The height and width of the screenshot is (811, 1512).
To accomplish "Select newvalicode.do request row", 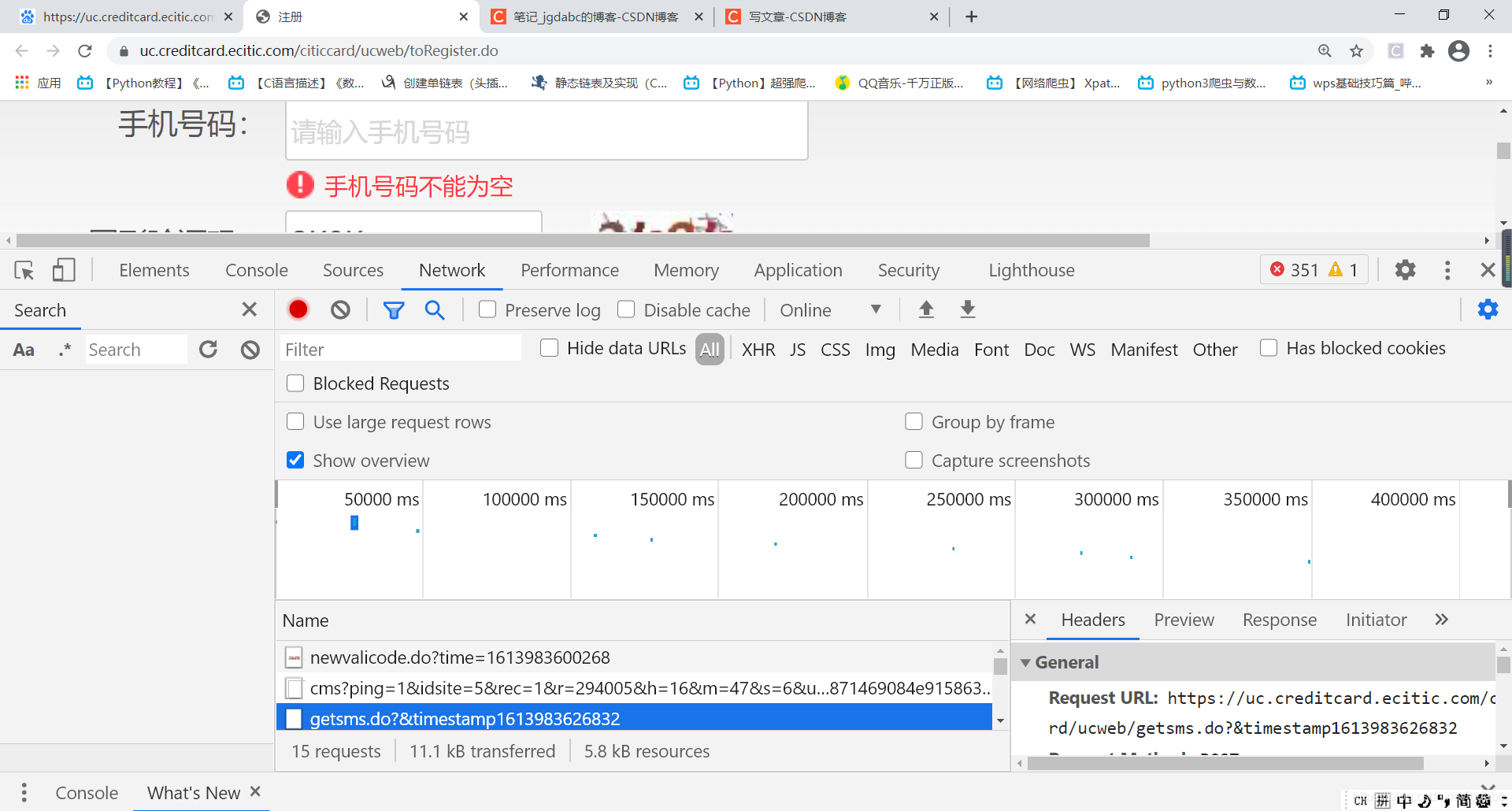I will point(634,657).
